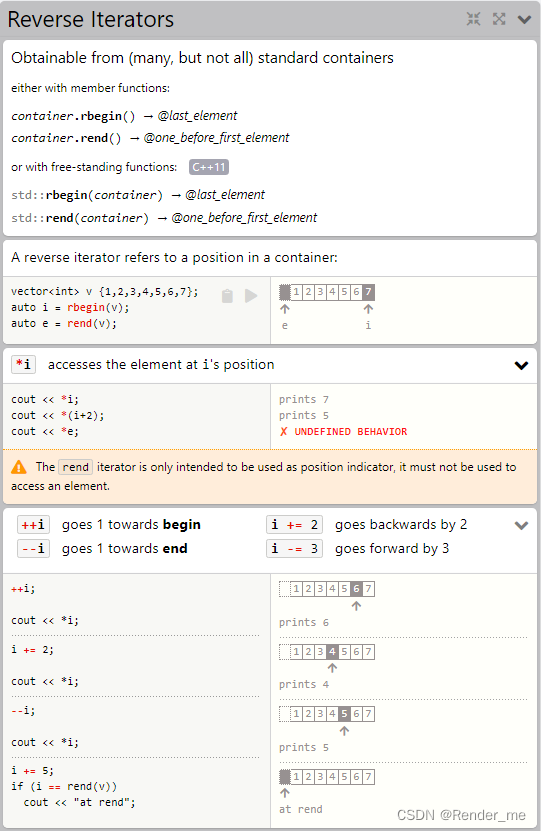Screen dimensions: 541x831
Task: Click the 'cout << *(i+2);' code line
Action: (x=58, y=416)
